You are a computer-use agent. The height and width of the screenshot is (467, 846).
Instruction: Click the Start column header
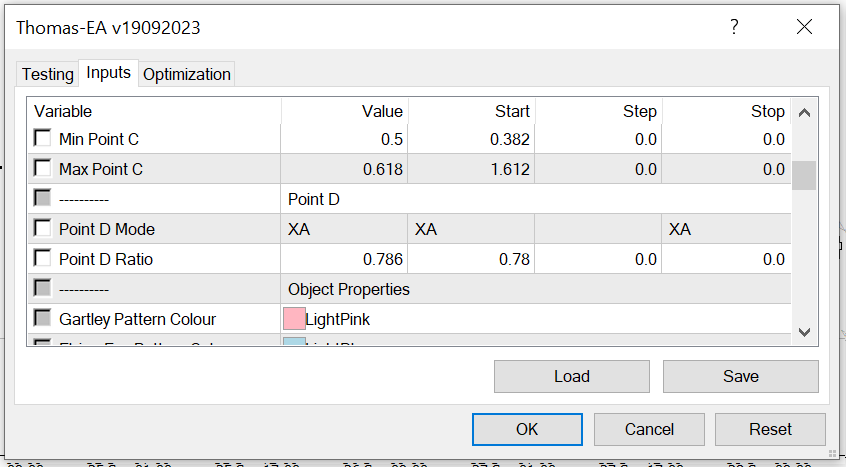pos(472,111)
